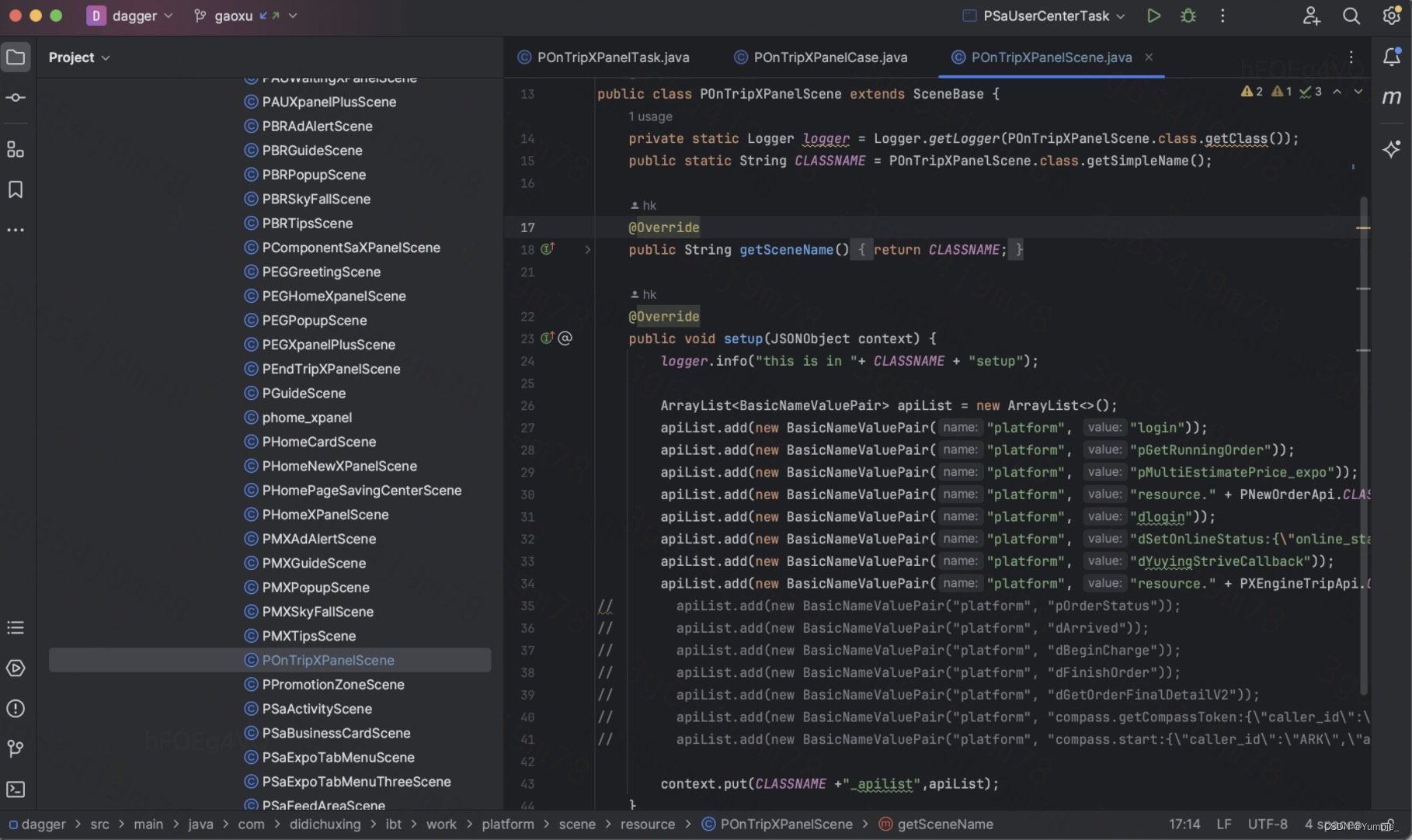Open the Project tool window folder icon
The height and width of the screenshot is (840, 1412).
click(x=16, y=57)
